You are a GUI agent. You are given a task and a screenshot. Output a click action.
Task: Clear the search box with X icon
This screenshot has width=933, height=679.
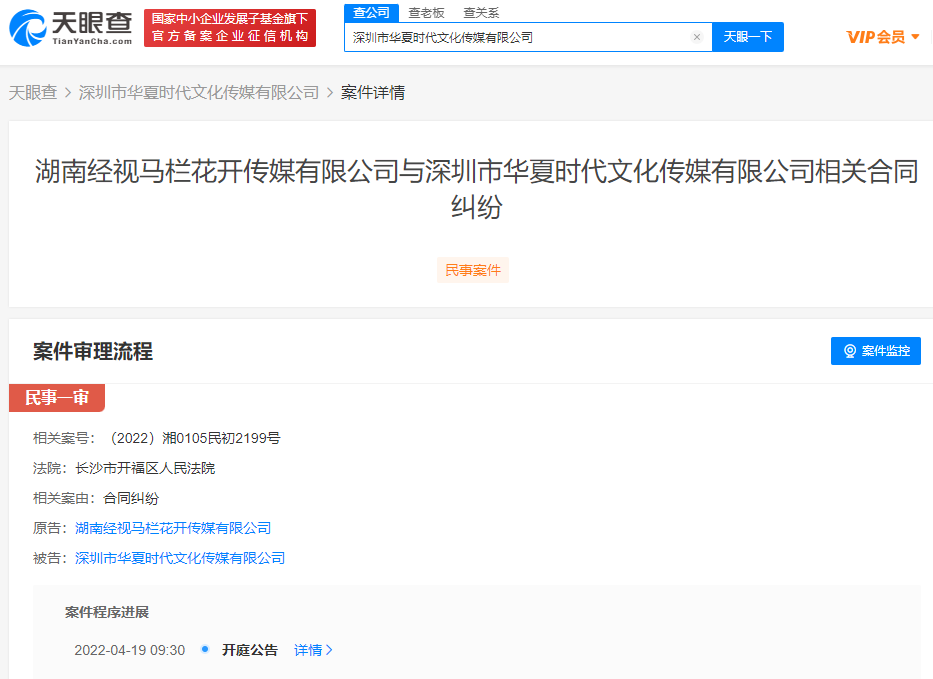click(x=697, y=37)
